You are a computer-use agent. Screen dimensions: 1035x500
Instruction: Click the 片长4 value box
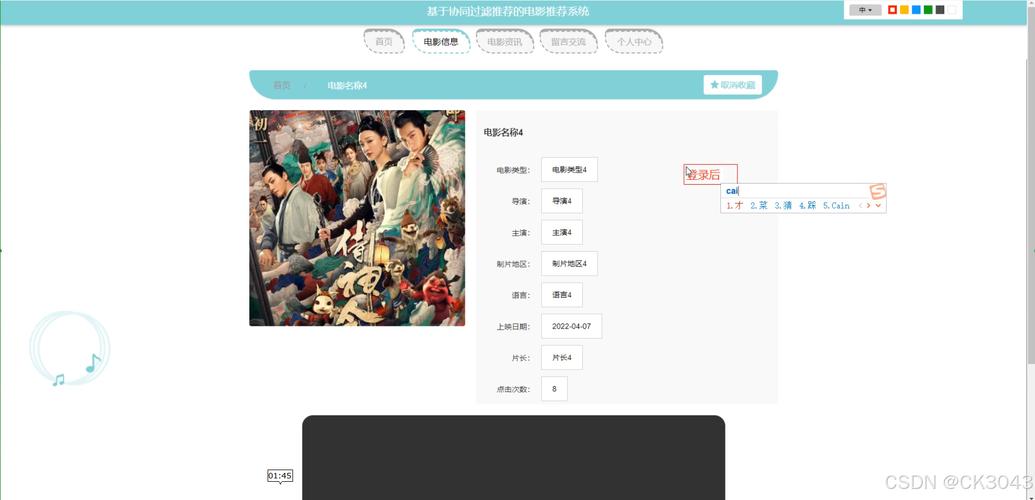[x=562, y=357]
